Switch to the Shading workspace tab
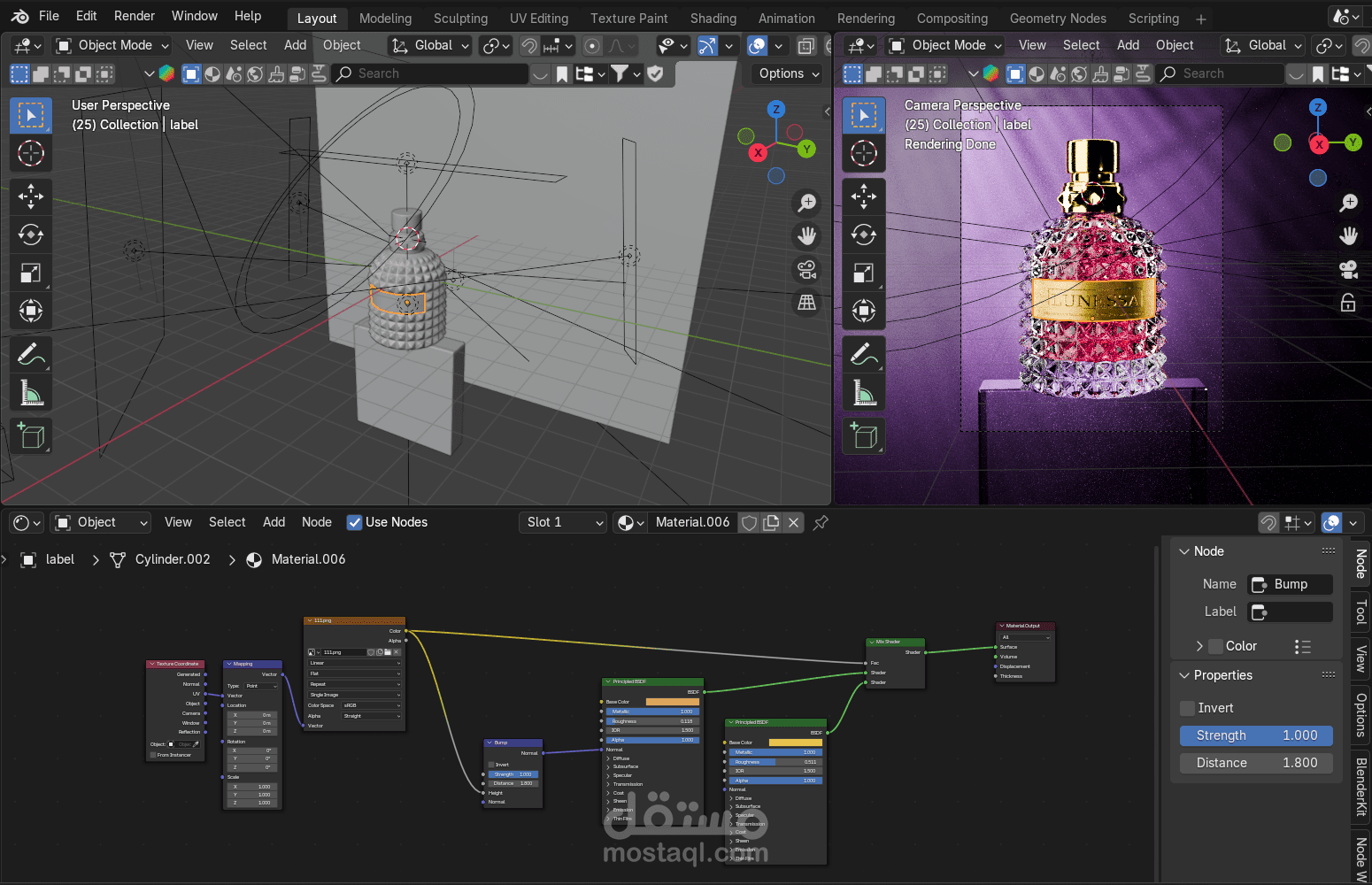1372x885 pixels. click(x=713, y=18)
